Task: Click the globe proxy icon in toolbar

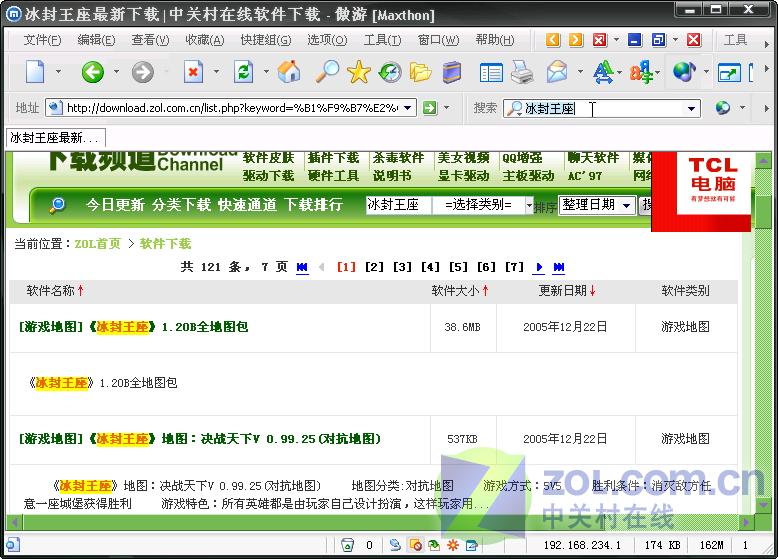Action: (x=684, y=72)
